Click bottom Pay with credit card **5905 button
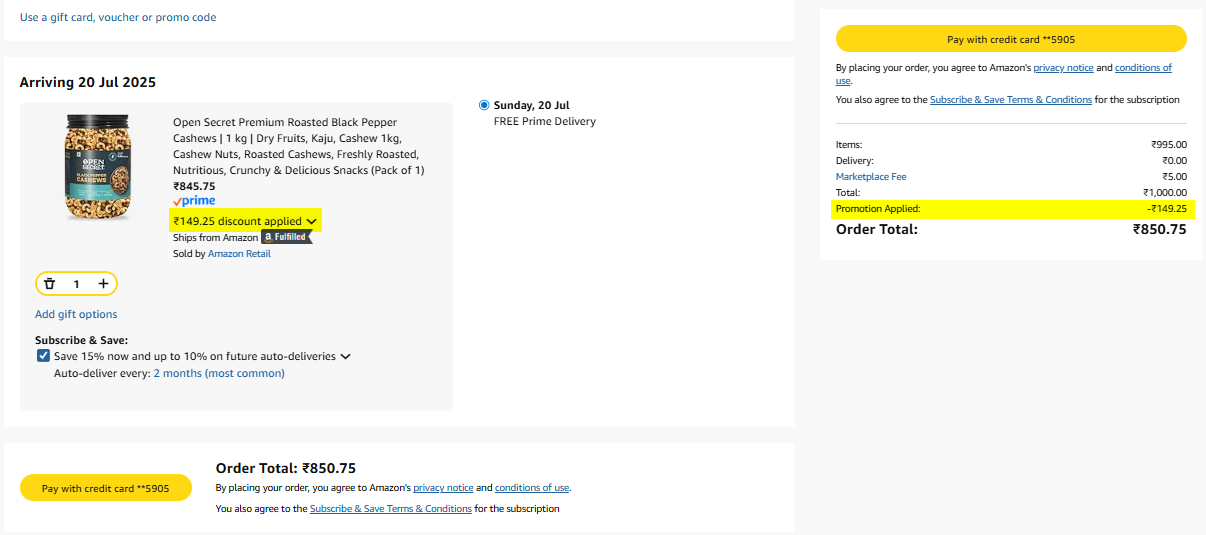Viewport: 1206px width, 535px height. tap(106, 488)
